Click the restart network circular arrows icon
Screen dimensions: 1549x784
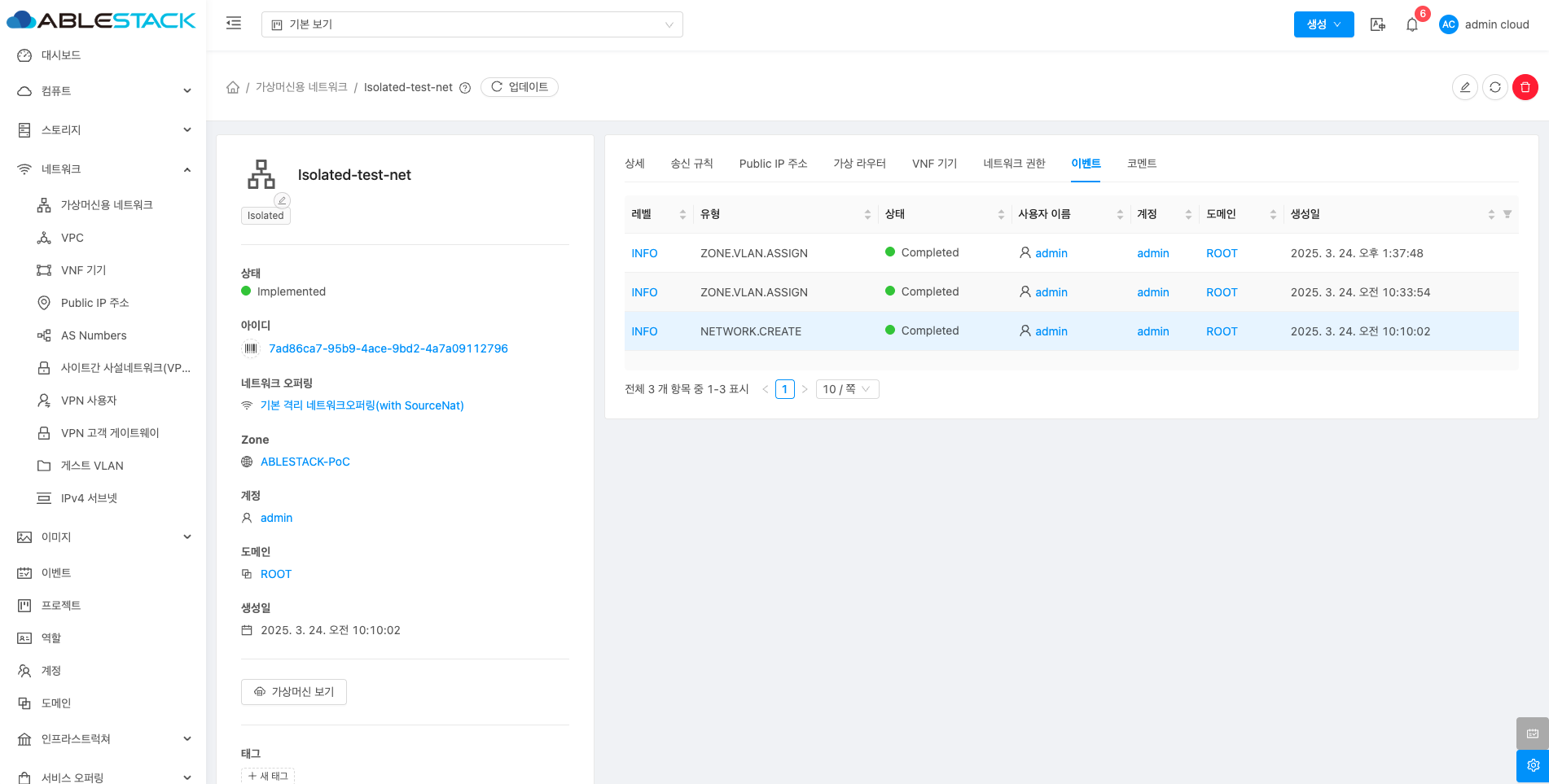[1494, 87]
